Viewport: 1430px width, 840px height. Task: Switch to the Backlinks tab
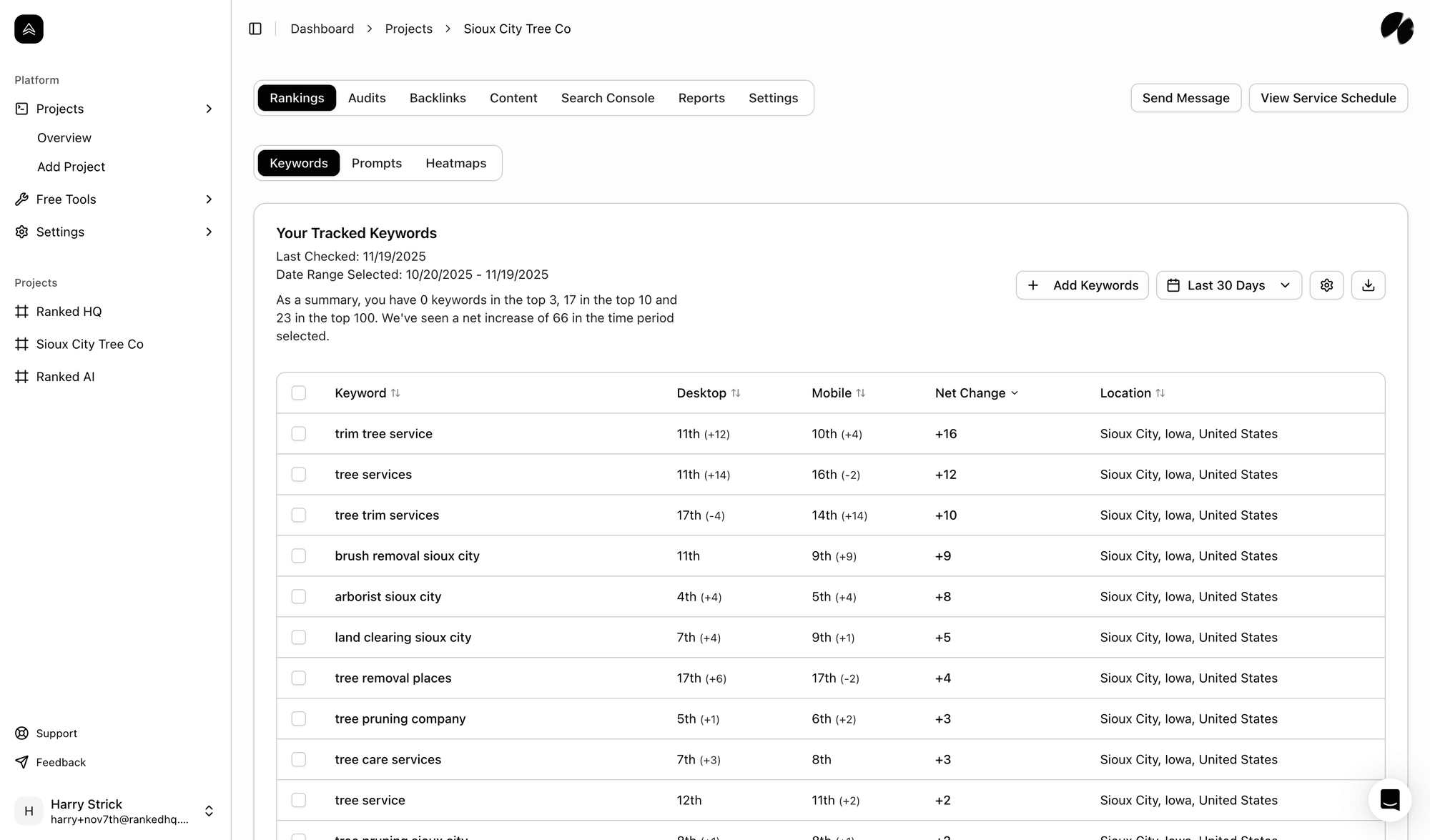click(438, 98)
